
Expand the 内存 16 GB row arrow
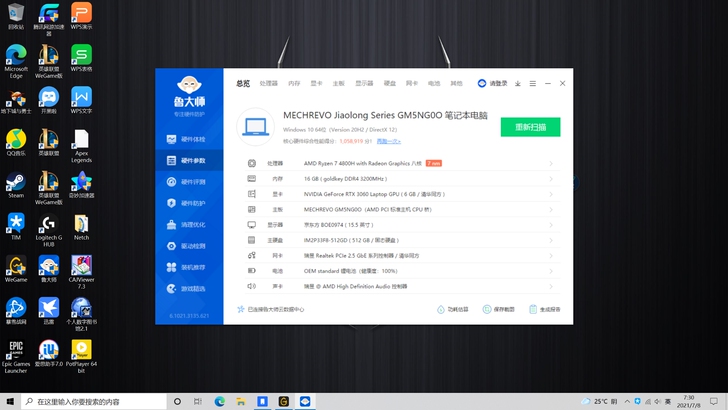[x=551, y=179]
